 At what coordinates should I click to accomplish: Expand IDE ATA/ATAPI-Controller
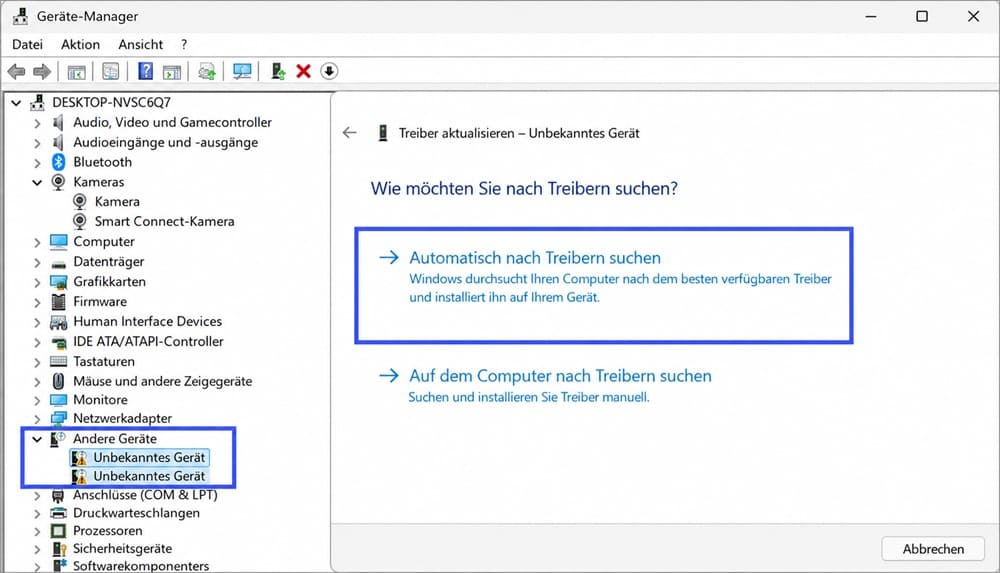click(37, 343)
